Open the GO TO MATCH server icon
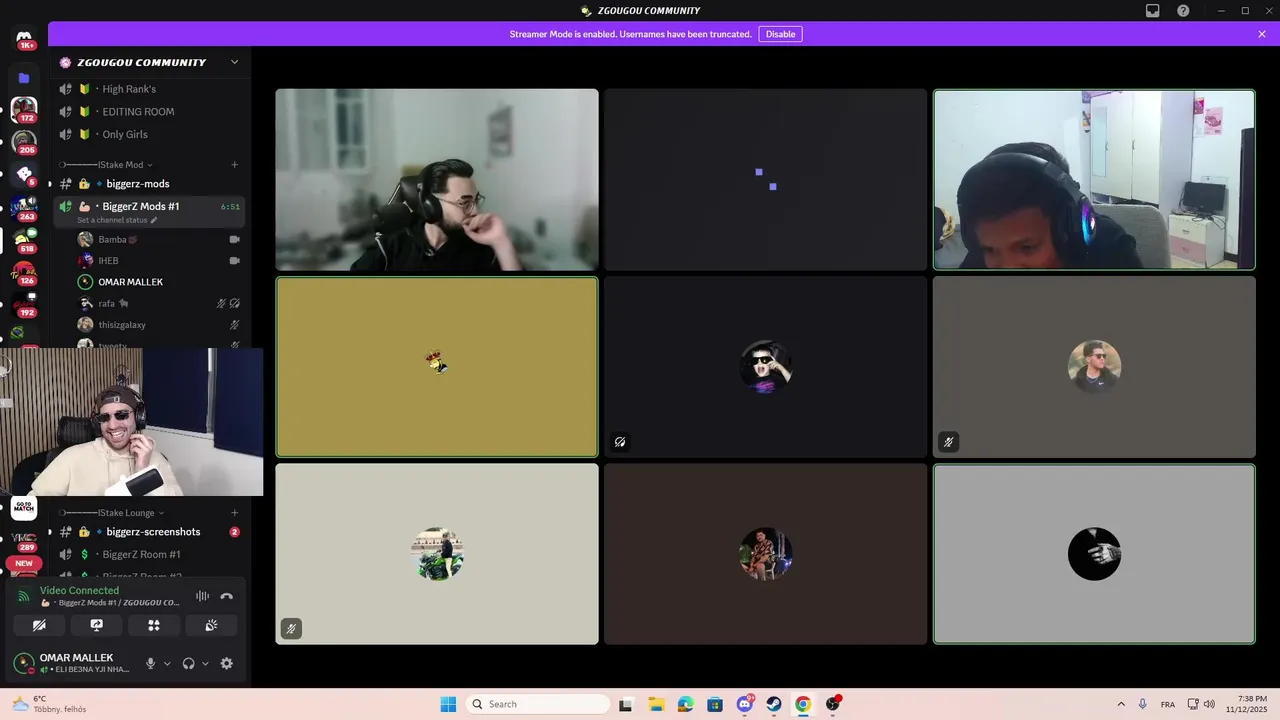Viewport: 1280px width, 720px height. pos(24,508)
